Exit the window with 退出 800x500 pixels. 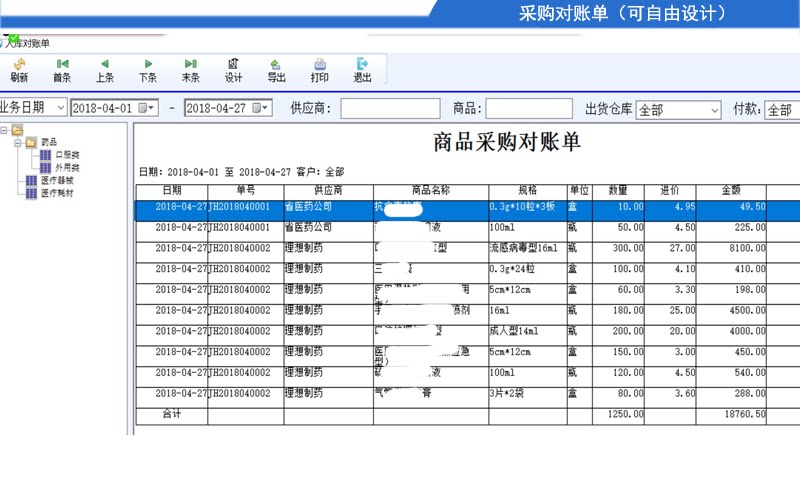pyautogui.click(x=362, y=70)
